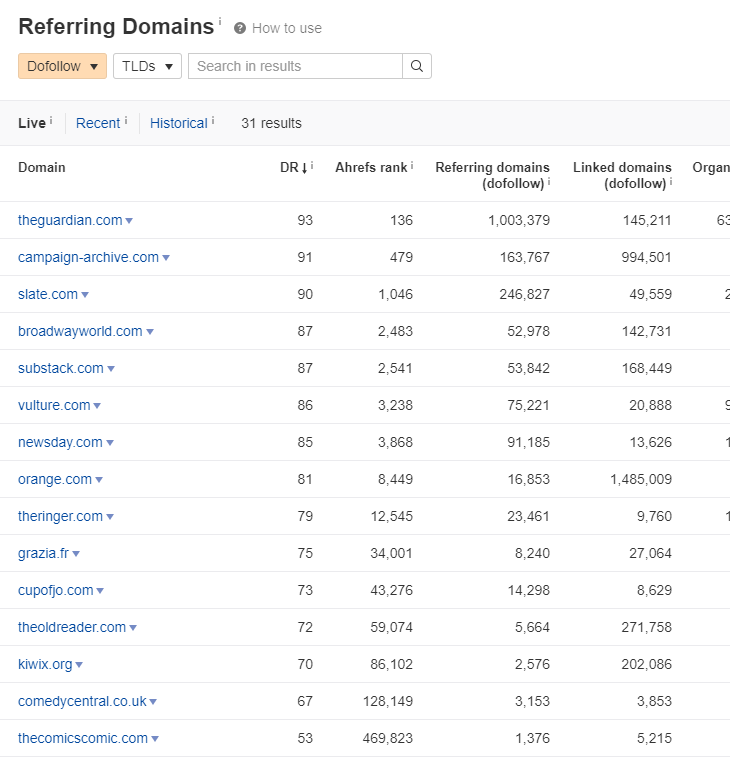This screenshot has width=730, height=760.
Task: Click the 31 results count text
Action: click(271, 123)
